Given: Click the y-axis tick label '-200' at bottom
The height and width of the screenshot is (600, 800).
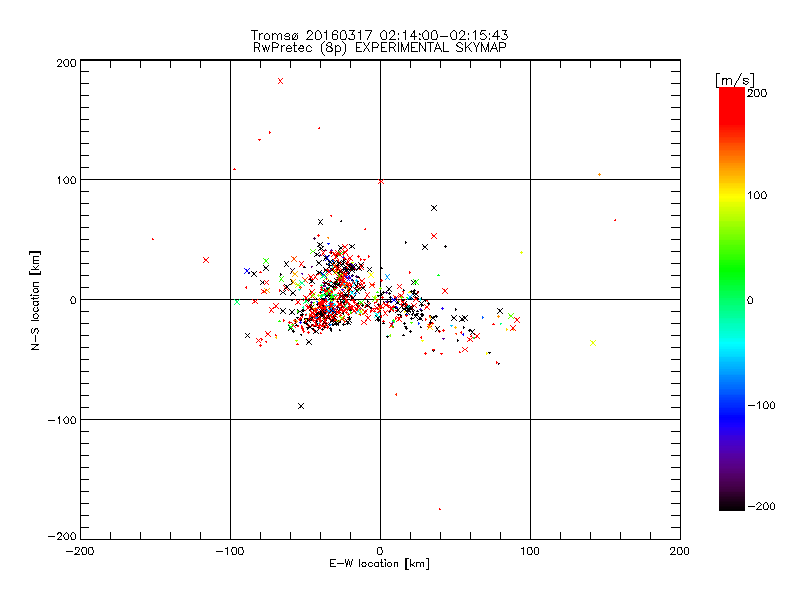Looking at the screenshot, I should click(62, 537).
